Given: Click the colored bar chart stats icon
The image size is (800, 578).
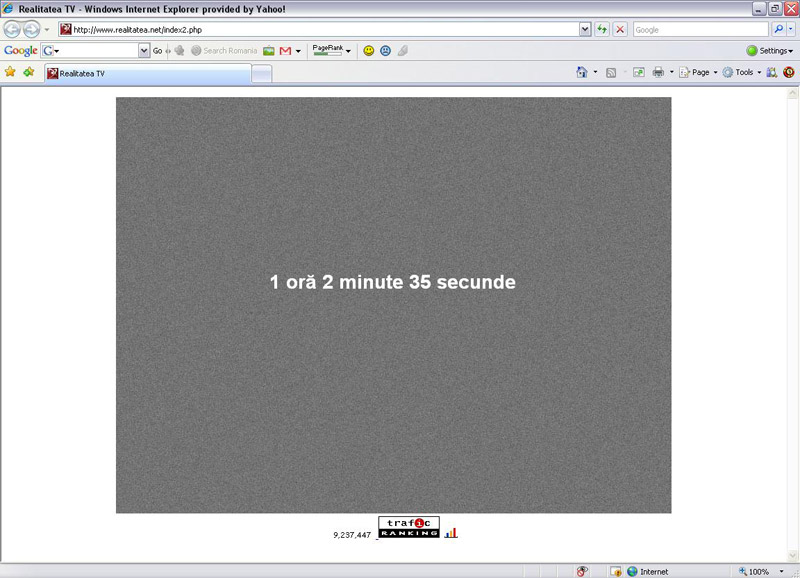Looking at the screenshot, I should pos(451,533).
